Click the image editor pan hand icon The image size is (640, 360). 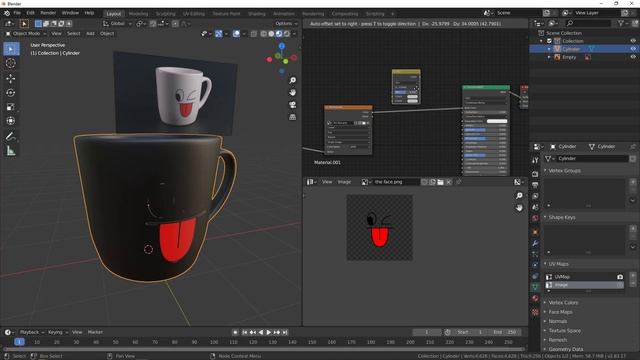[x=519, y=208]
